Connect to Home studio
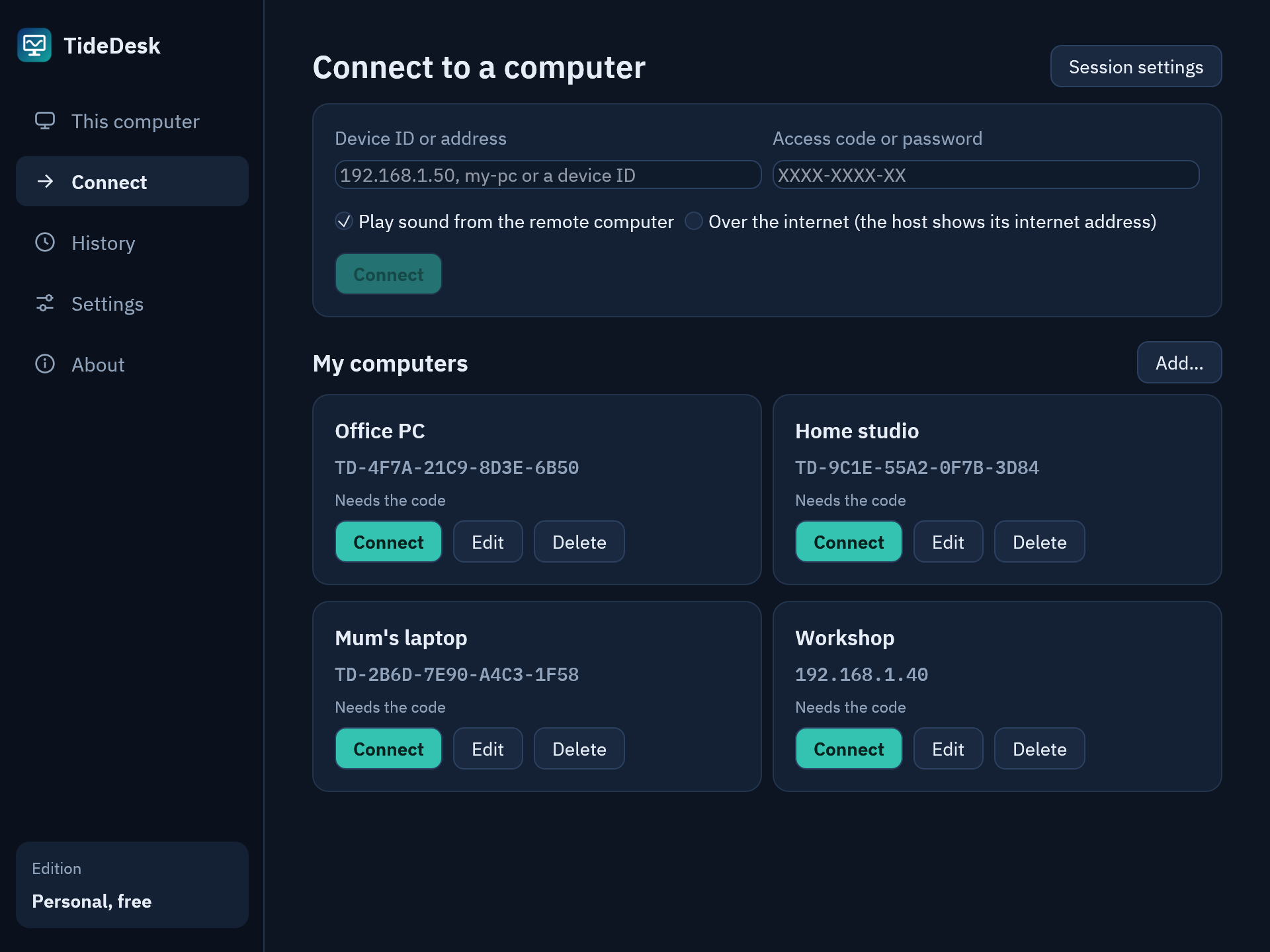 [849, 542]
